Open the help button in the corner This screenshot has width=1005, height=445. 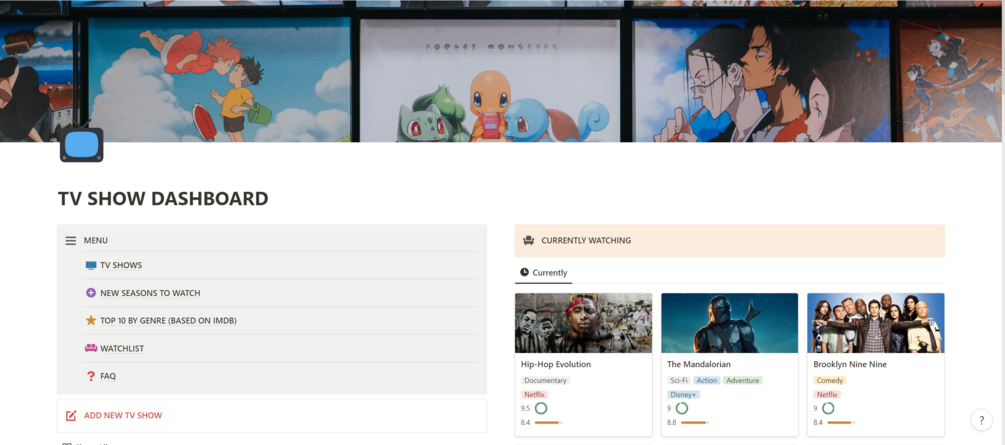tap(981, 421)
